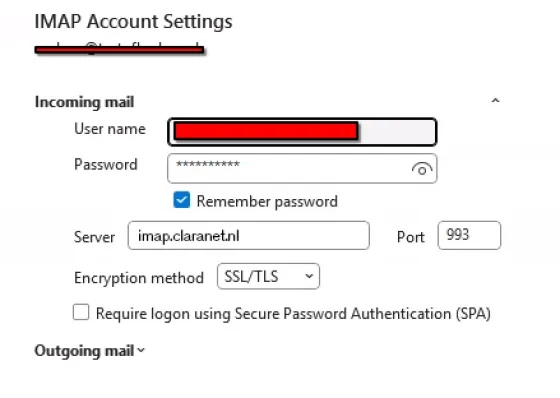Click the Port field containing 993
The height and width of the screenshot is (398, 560).
(469, 235)
